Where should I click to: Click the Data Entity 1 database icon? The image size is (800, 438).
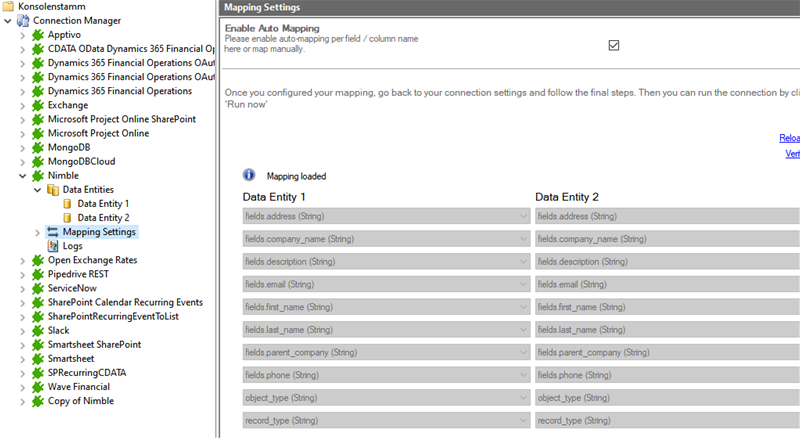point(68,203)
